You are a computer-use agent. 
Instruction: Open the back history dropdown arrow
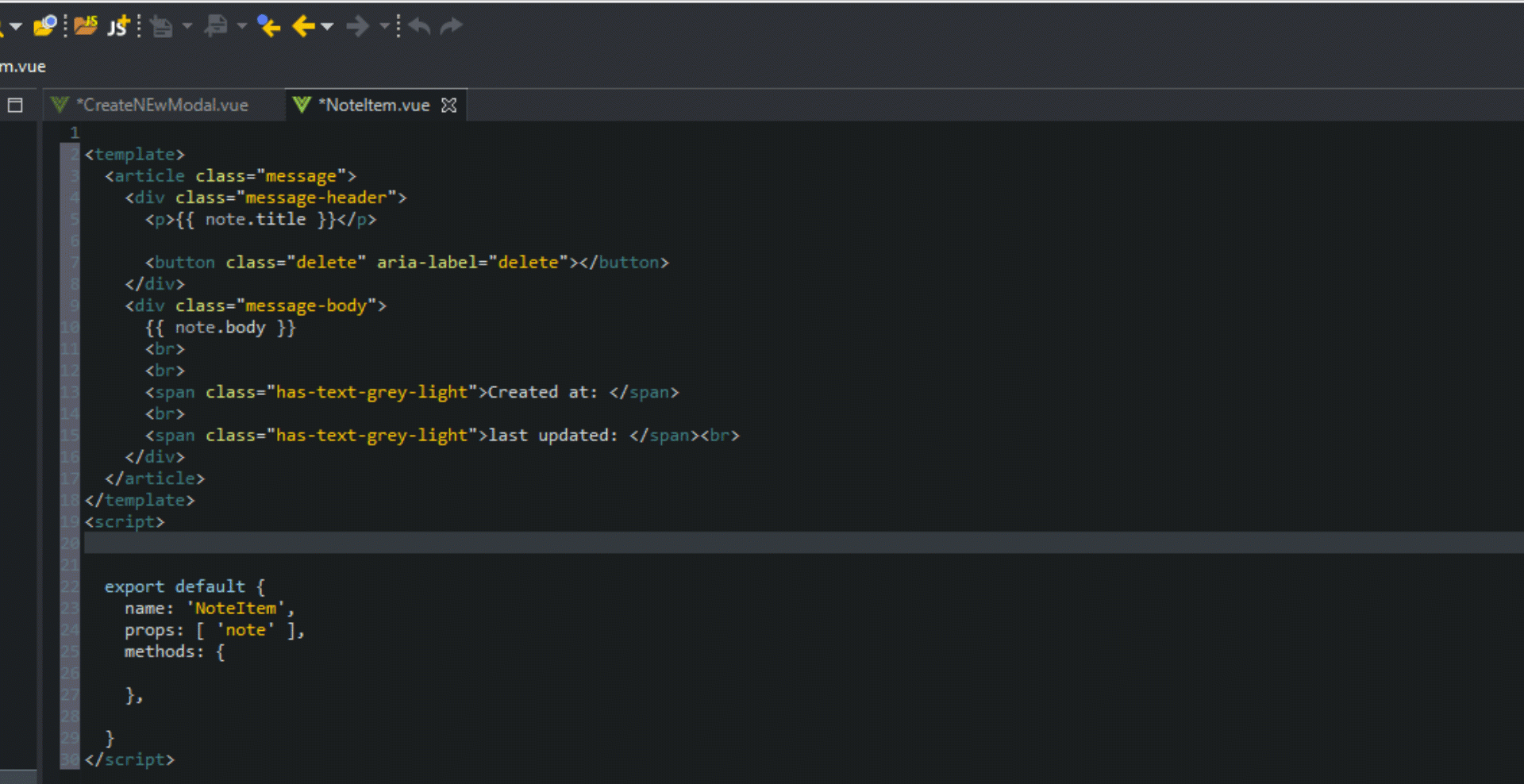327,27
